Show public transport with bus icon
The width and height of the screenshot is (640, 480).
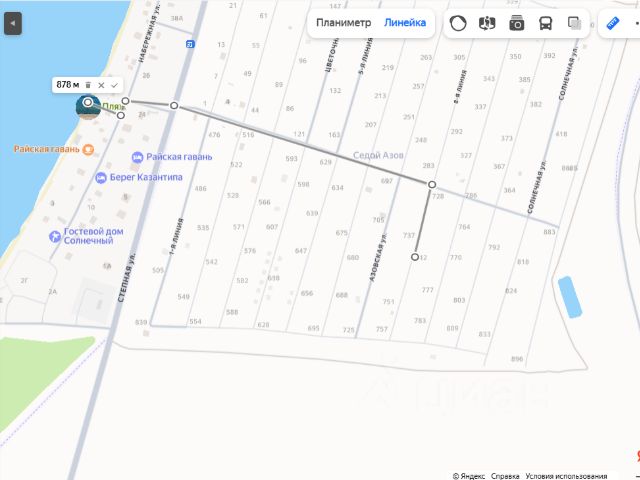point(545,23)
